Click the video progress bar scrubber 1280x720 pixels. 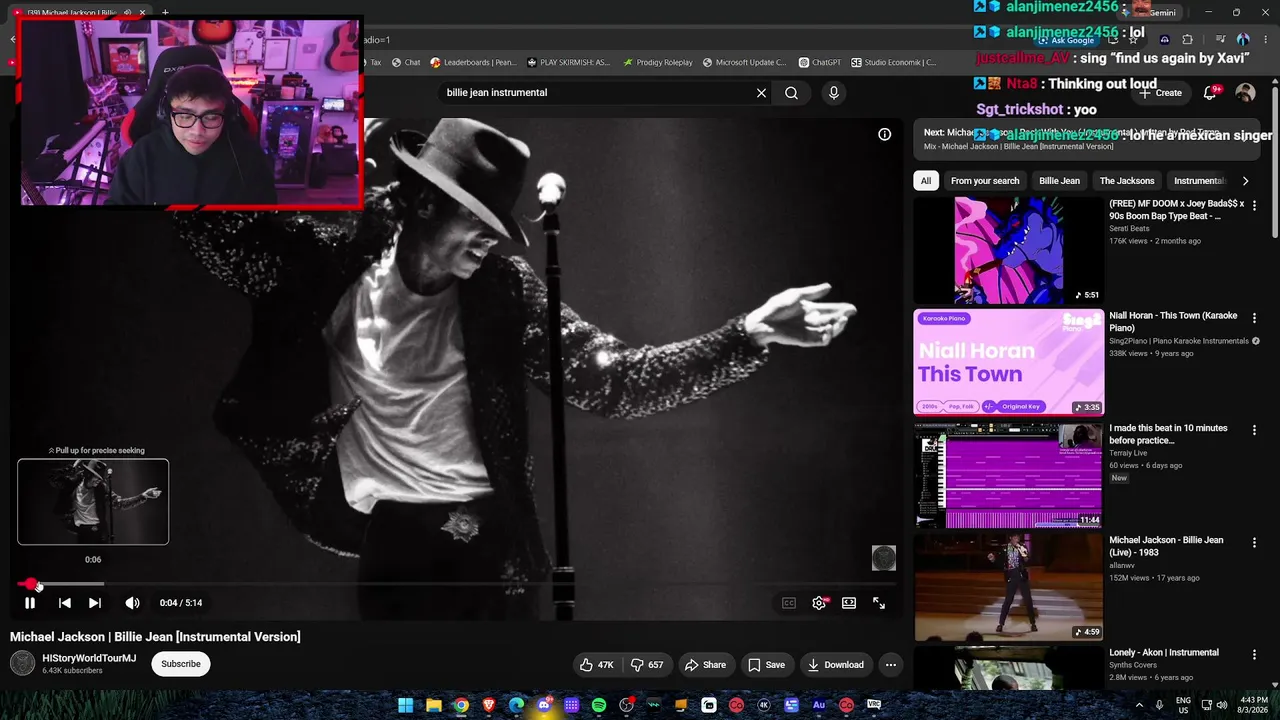[x=31, y=584]
